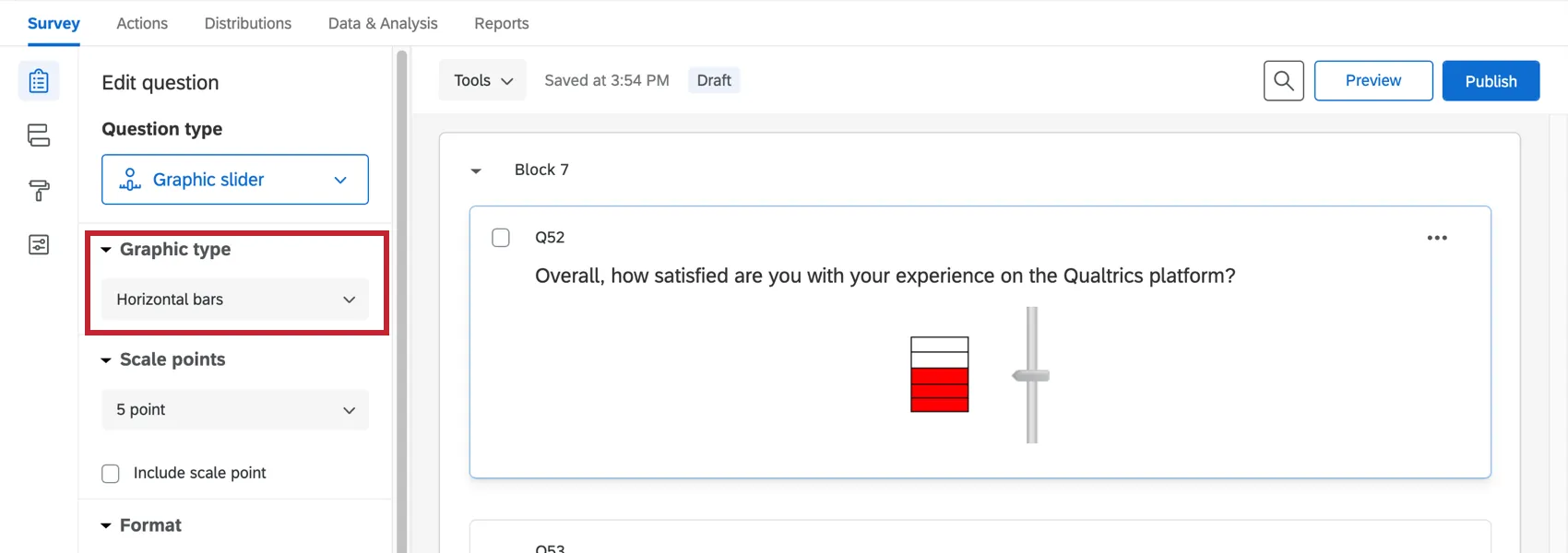Open Survey options settings icon
Viewport: 1568px width, 553px height.
click(x=38, y=245)
